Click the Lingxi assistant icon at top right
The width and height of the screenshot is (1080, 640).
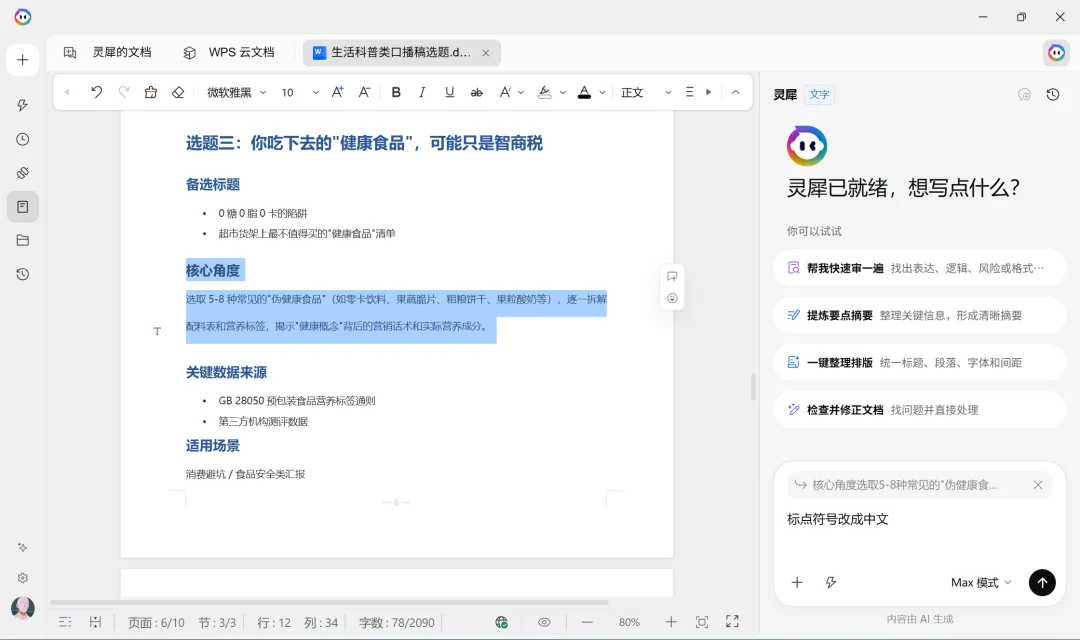(x=1057, y=53)
